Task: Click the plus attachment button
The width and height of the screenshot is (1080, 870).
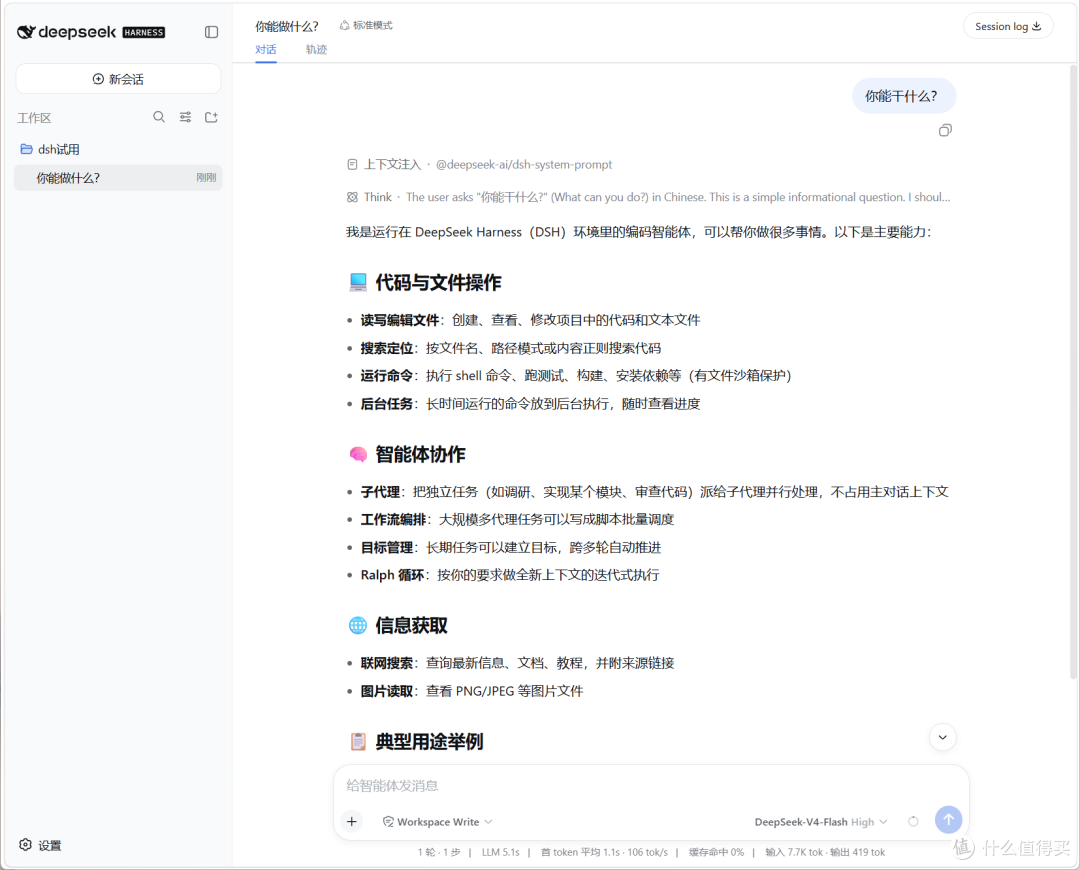Action: point(352,821)
